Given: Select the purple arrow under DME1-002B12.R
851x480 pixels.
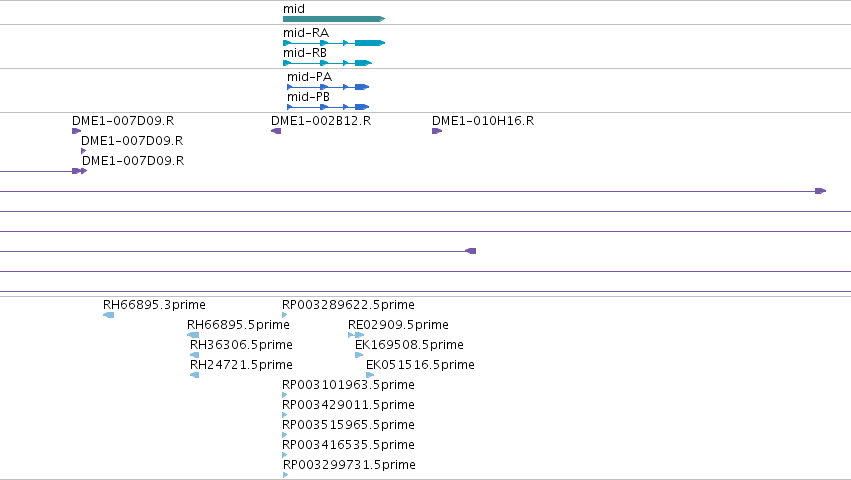Looking at the screenshot, I should [x=276, y=131].
